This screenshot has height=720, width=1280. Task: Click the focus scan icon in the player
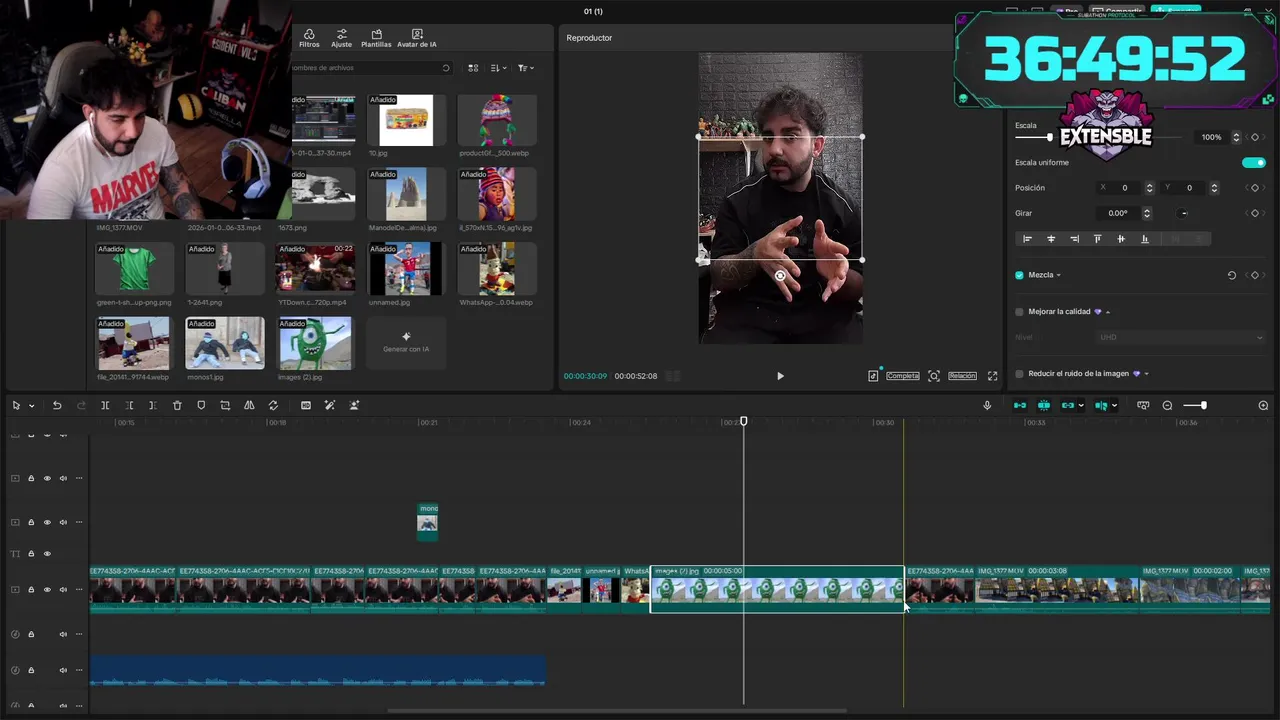point(934,376)
